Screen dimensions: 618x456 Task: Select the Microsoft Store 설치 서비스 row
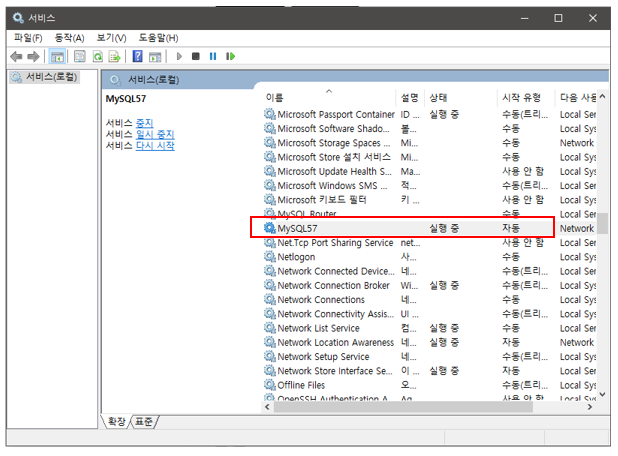point(430,157)
